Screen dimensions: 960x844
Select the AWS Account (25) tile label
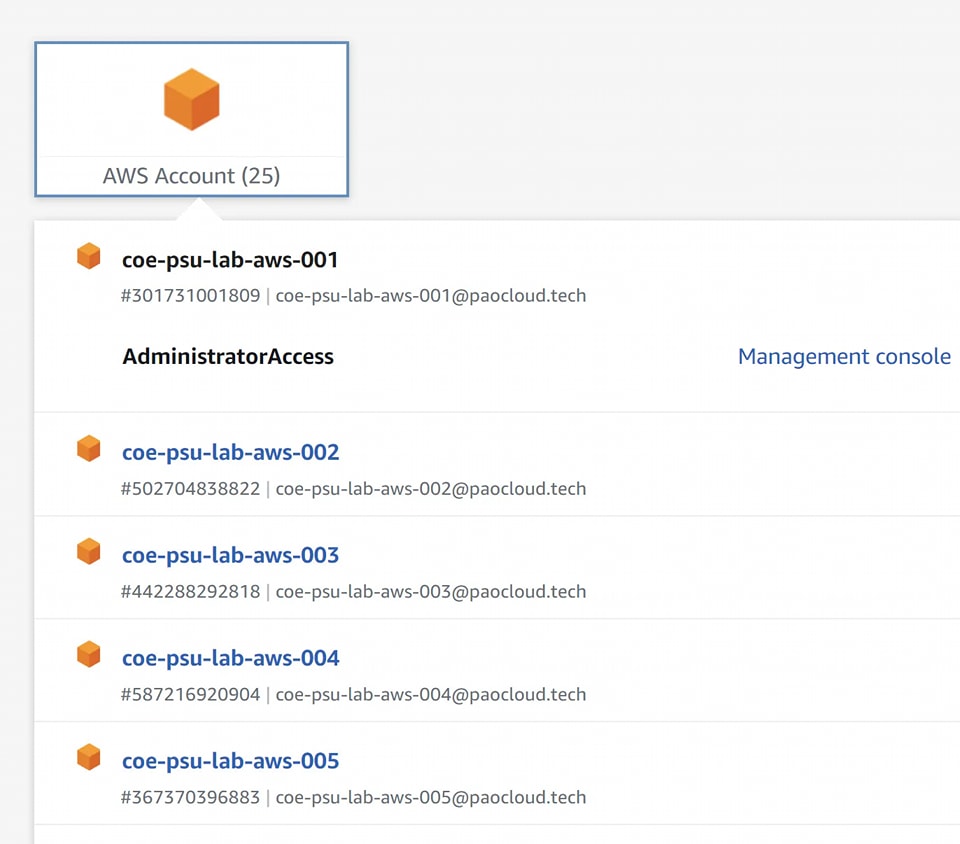[191, 176]
